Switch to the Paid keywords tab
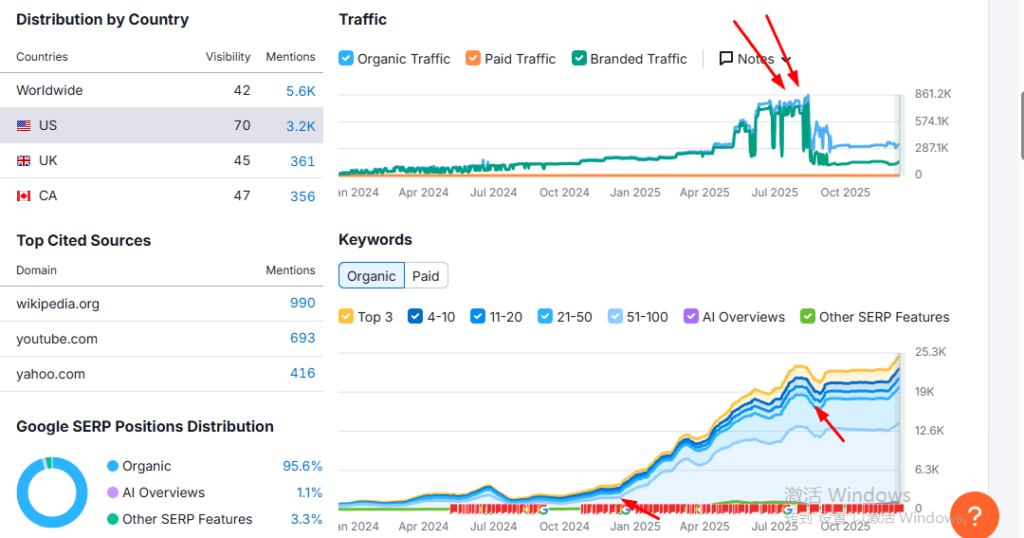The height and width of the screenshot is (538, 1024). click(426, 276)
